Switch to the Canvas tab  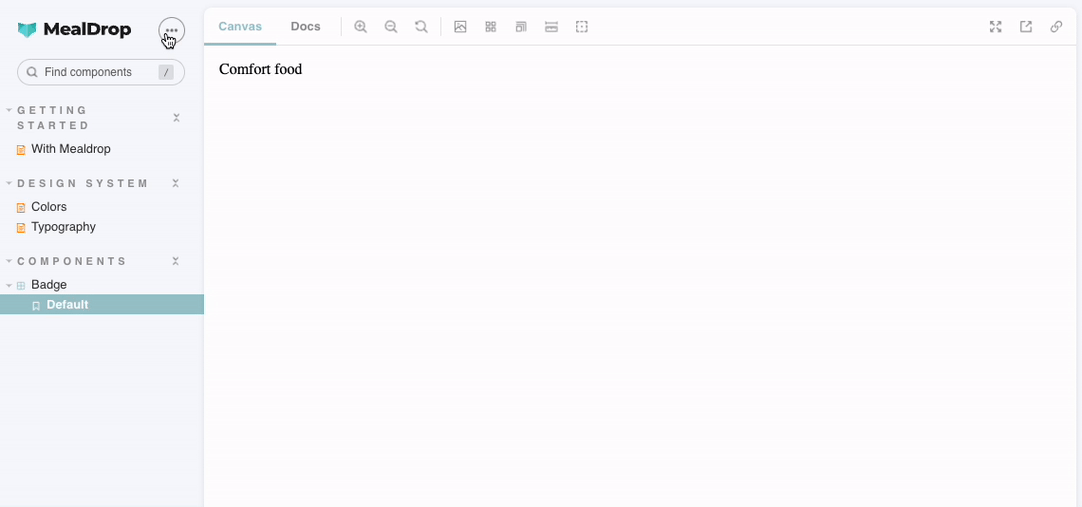(240, 27)
